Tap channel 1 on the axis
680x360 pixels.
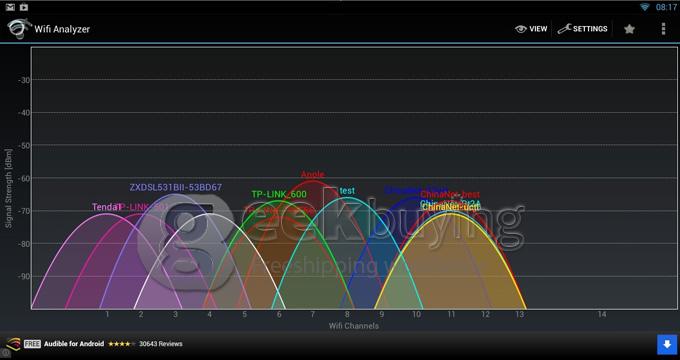pyautogui.click(x=107, y=314)
